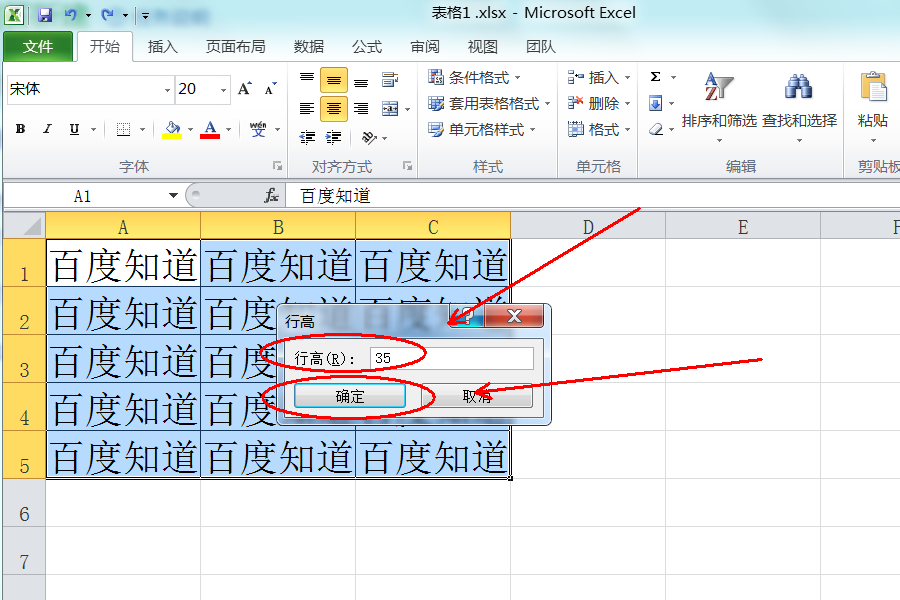Click the Excel application icon
This screenshot has width=900, height=600.
click(x=14, y=14)
